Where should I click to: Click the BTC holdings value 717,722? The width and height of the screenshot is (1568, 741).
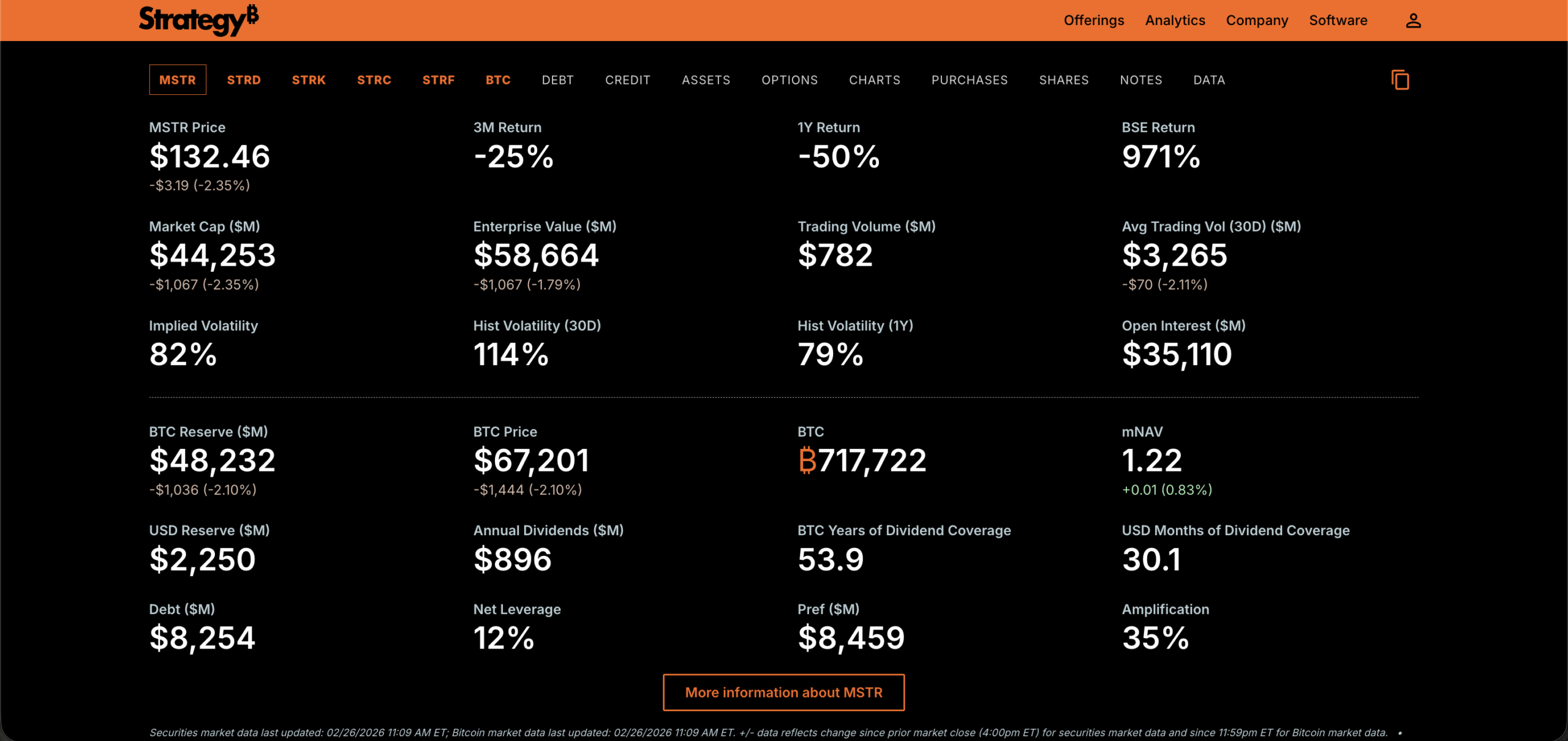(x=862, y=461)
